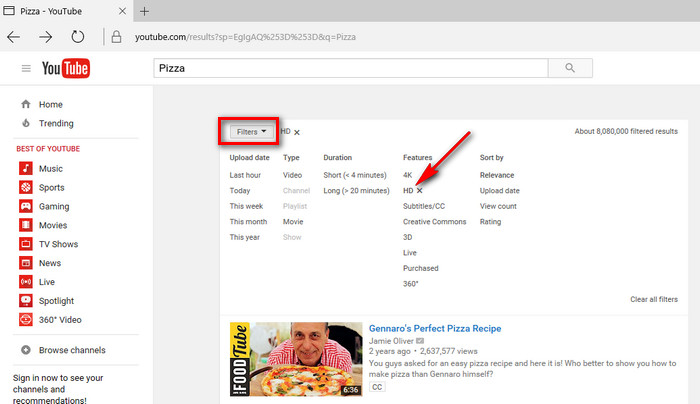Click the padlock security icon

tap(116, 37)
